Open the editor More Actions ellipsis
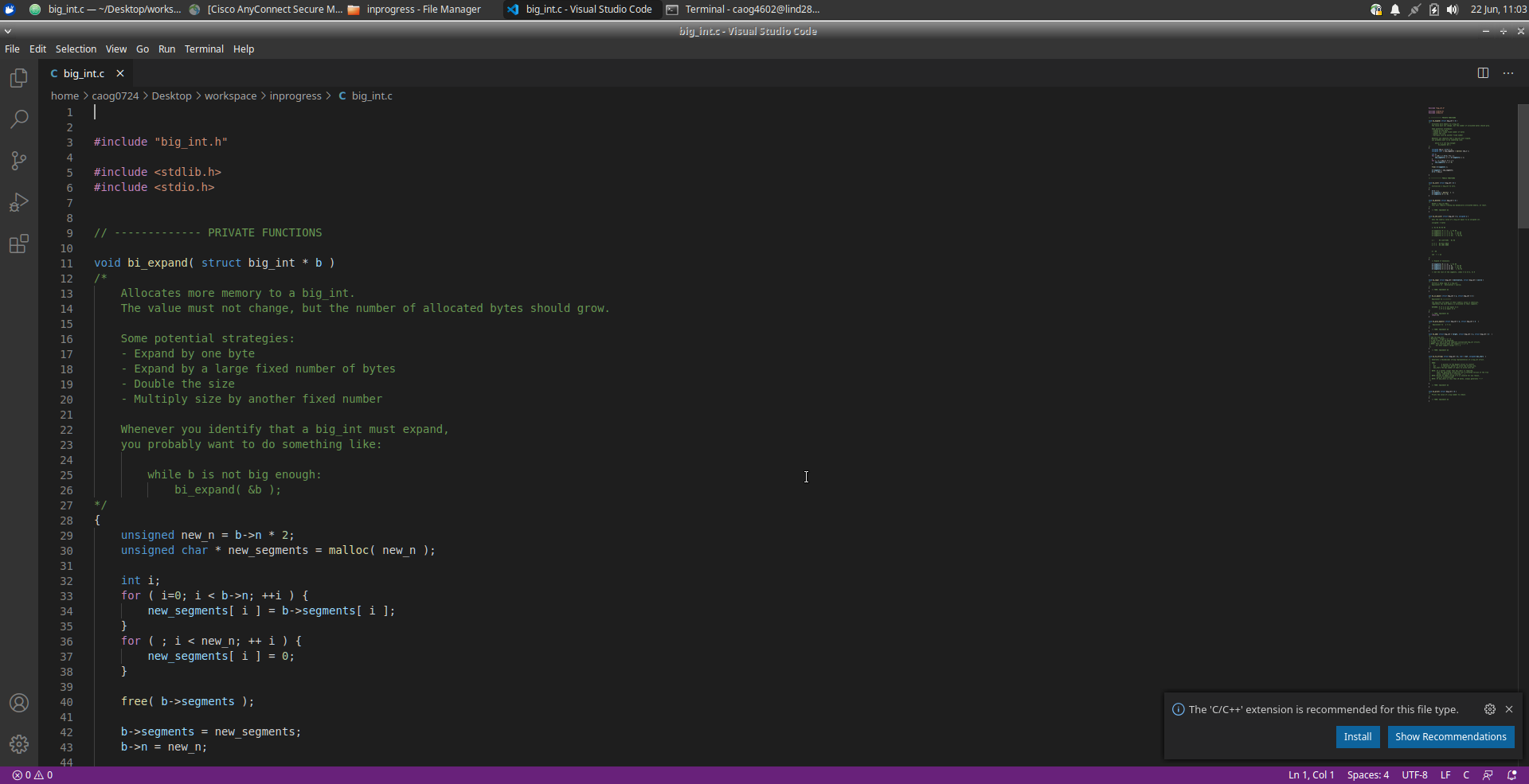This screenshot has width=1529, height=784. [x=1508, y=73]
